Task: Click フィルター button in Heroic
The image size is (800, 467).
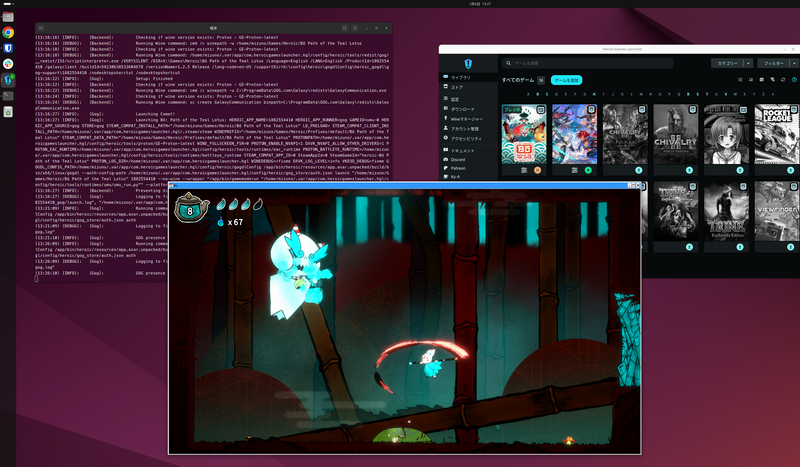Action: pos(773,63)
